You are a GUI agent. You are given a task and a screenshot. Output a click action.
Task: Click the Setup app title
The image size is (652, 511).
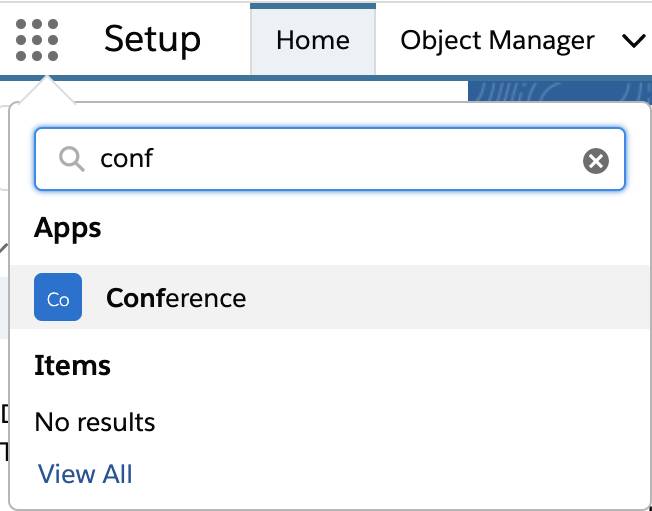[x=153, y=39]
